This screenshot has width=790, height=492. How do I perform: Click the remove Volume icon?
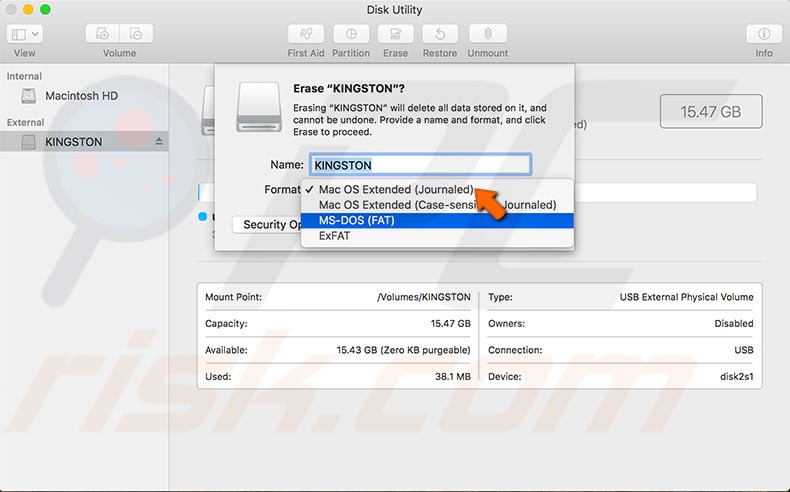pyautogui.click(x=136, y=34)
